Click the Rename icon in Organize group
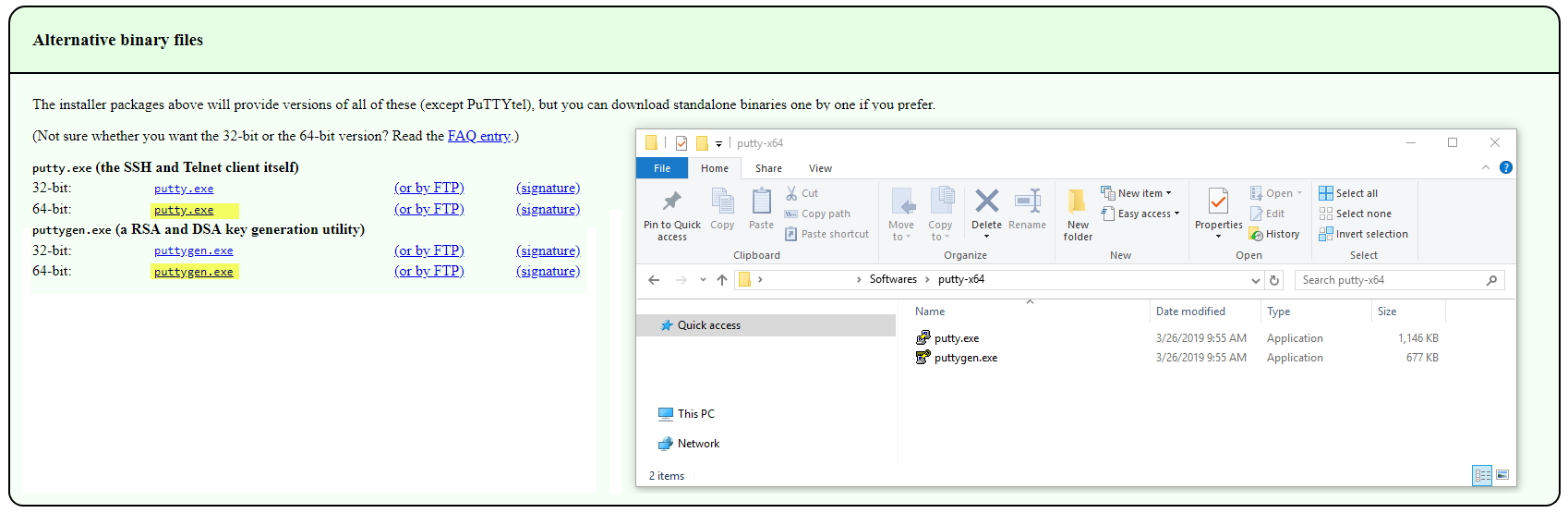Image resolution: width=1568 pixels, height=513 pixels. coord(1027,202)
